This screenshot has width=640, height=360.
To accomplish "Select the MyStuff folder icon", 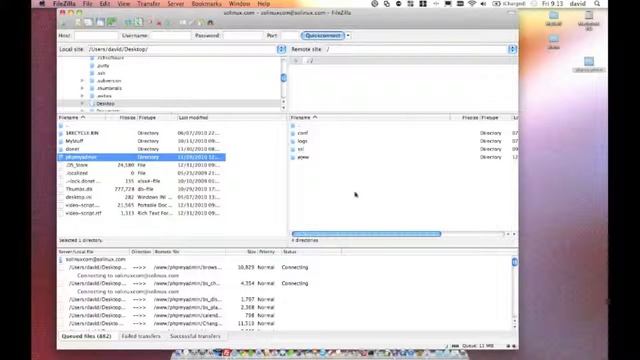I will pyautogui.click(x=61, y=141).
